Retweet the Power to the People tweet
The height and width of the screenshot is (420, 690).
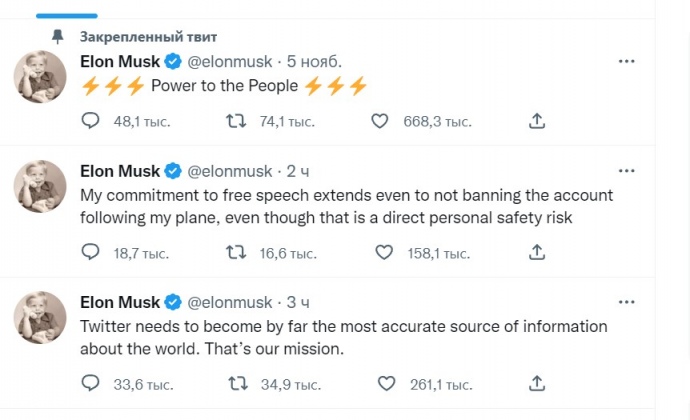coord(235,121)
